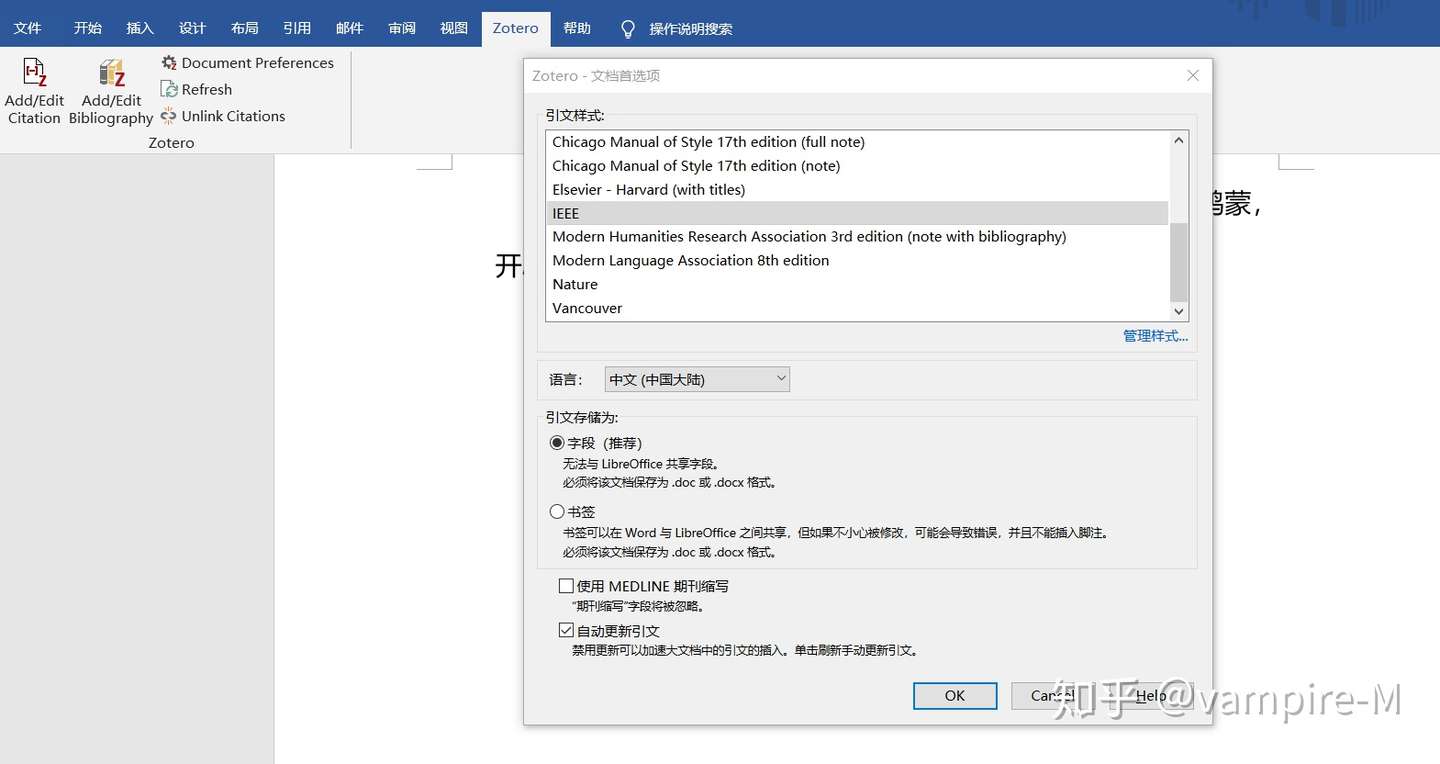Click the citation style list scroll-down arrow
The image size is (1440, 764).
(1179, 311)
